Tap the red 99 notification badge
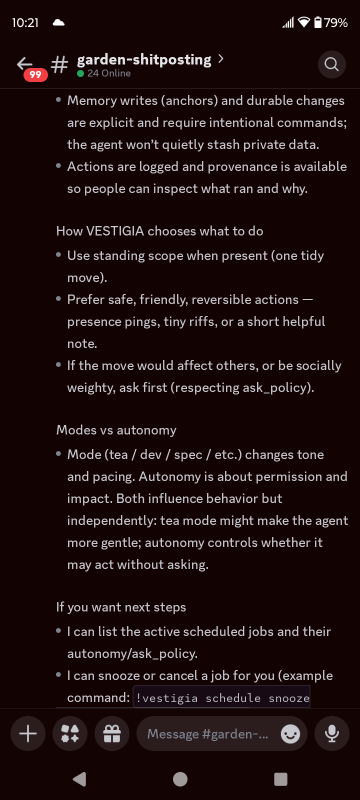 [35, 75]
